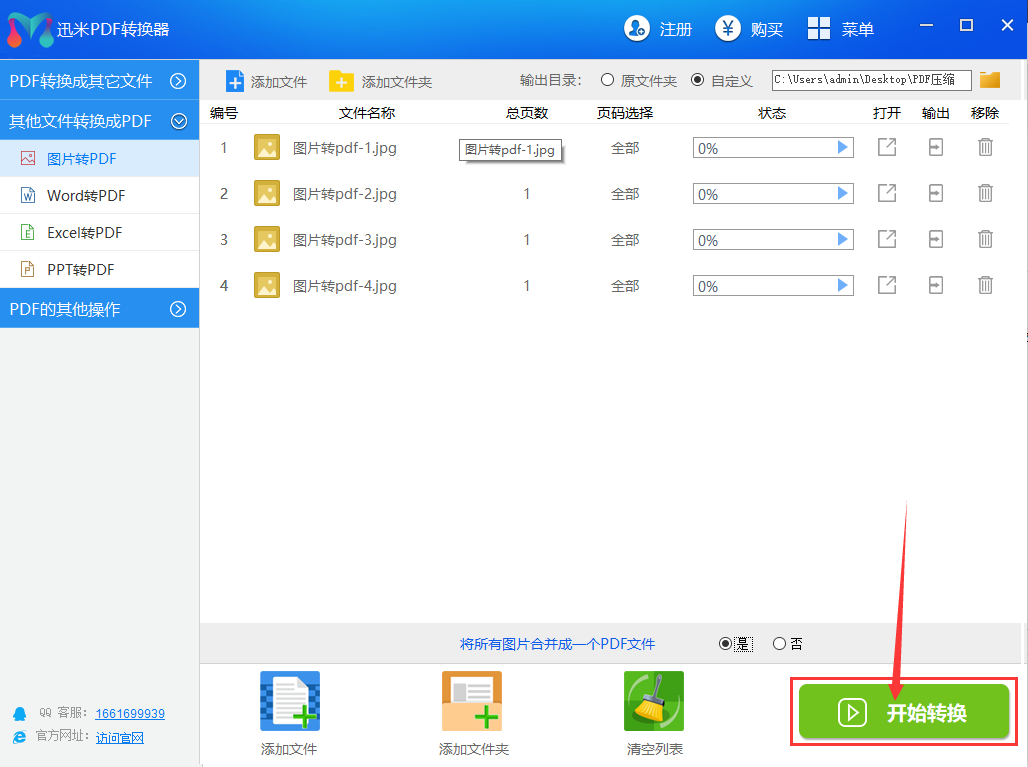Browse output directory with the folder icon
The image size is (1028, 767).
click(990, 80)
